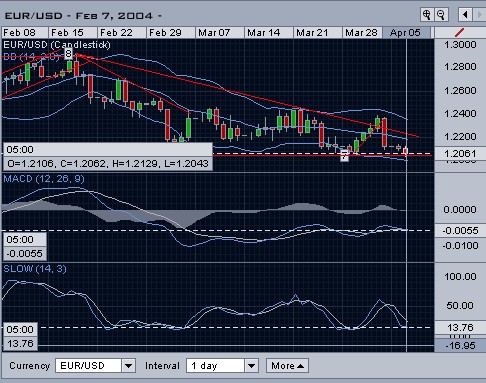
Task: Click the Feb 08 date header
Action: (x=25, y=33)
